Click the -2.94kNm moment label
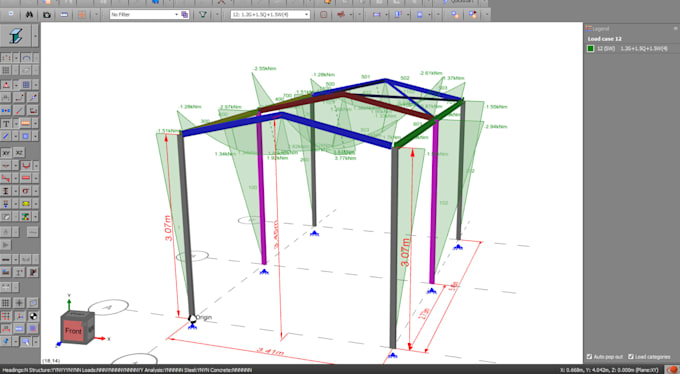Viewport: 680px width, 374px height. click(x=496, y=127)
